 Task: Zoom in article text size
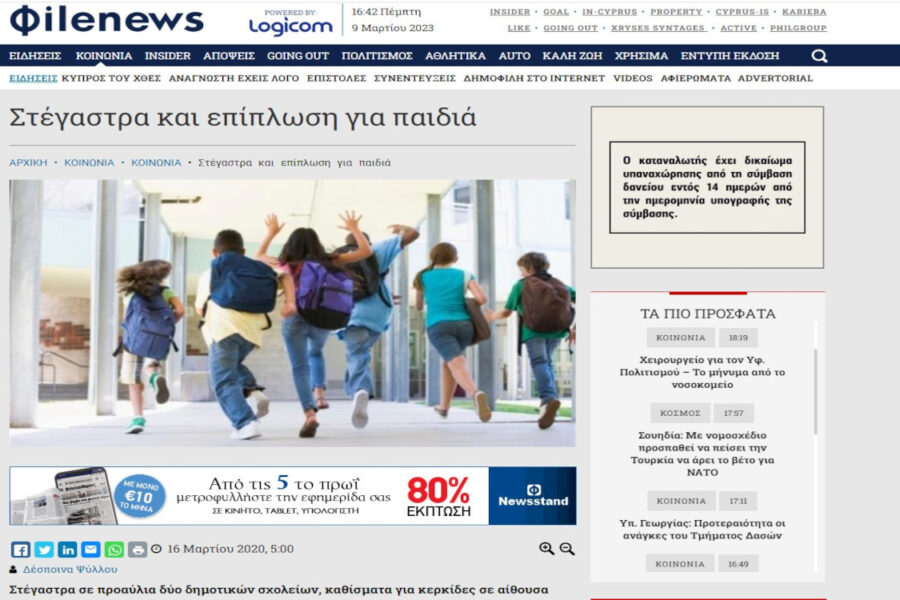pos(546,548)
